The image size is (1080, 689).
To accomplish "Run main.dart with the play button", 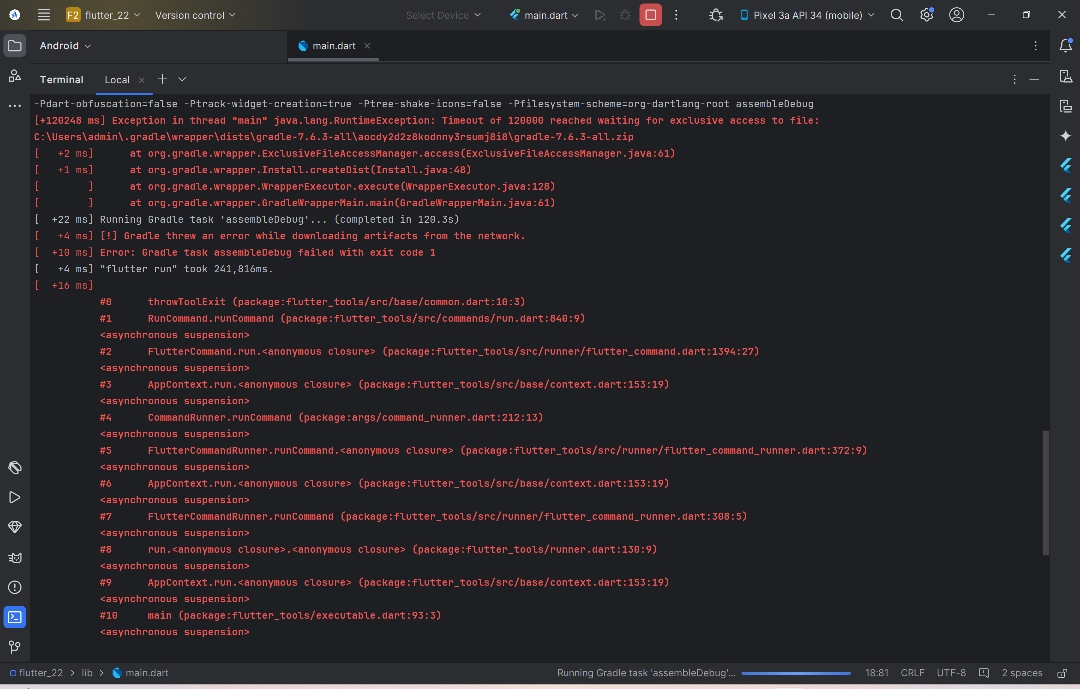I will [600, 14].
